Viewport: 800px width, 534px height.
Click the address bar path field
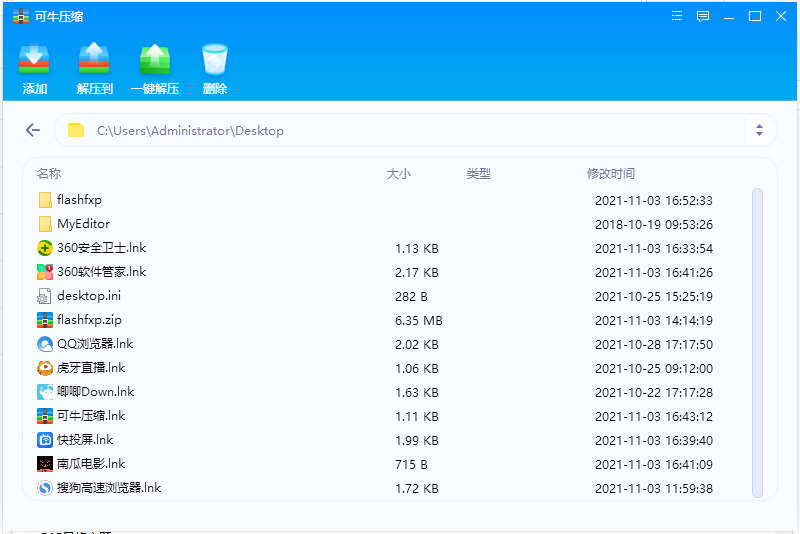tap(400, 130)
